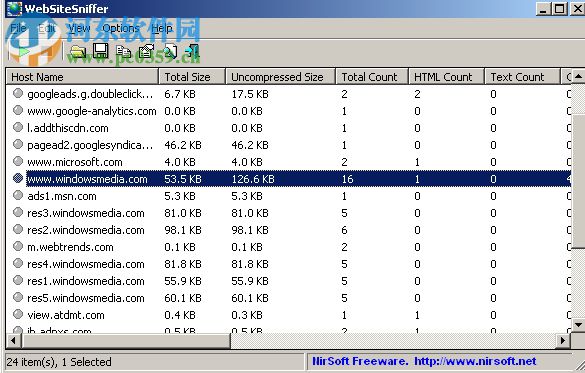Viewport: 585px width, 373px height.
Task: Open the Options menu
Action: [x=121, y=28]
